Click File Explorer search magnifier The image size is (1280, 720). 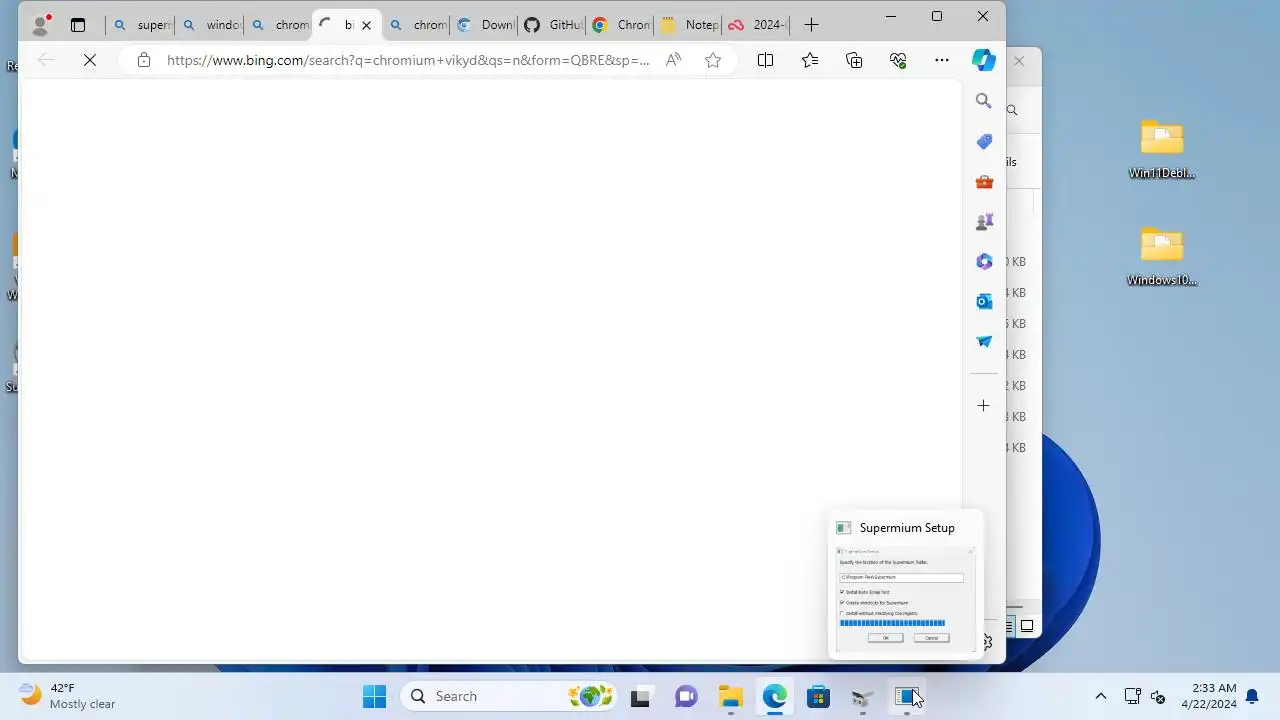tap(1012, 110)
